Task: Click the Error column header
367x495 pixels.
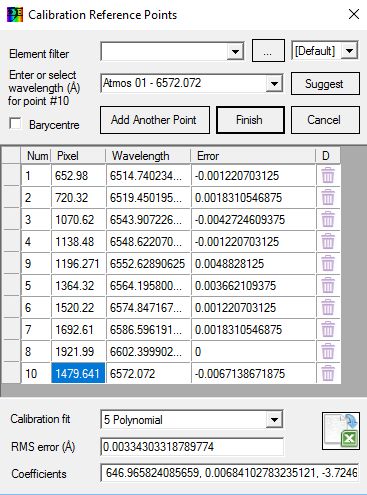Action: 253,156
